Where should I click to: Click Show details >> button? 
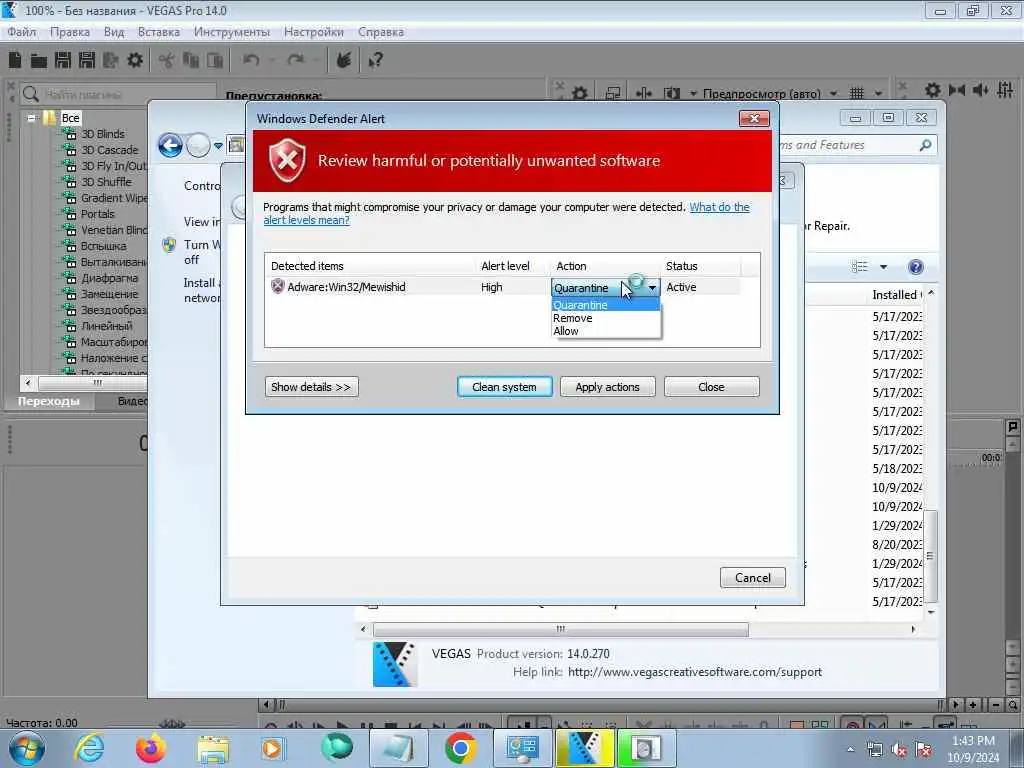(x=311, y=387)
